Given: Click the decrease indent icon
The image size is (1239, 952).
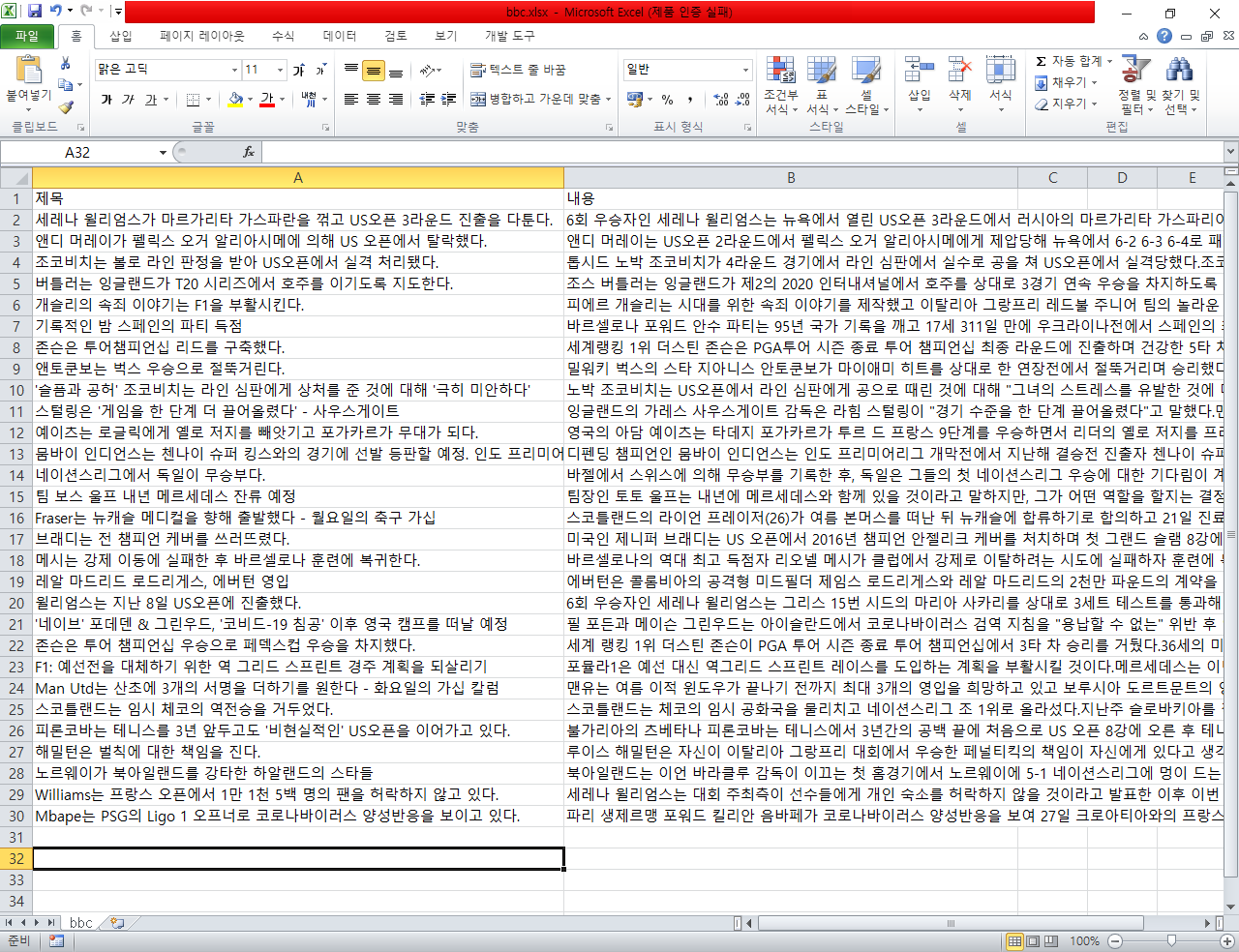Looking at the screenshot, I should 427,99.
